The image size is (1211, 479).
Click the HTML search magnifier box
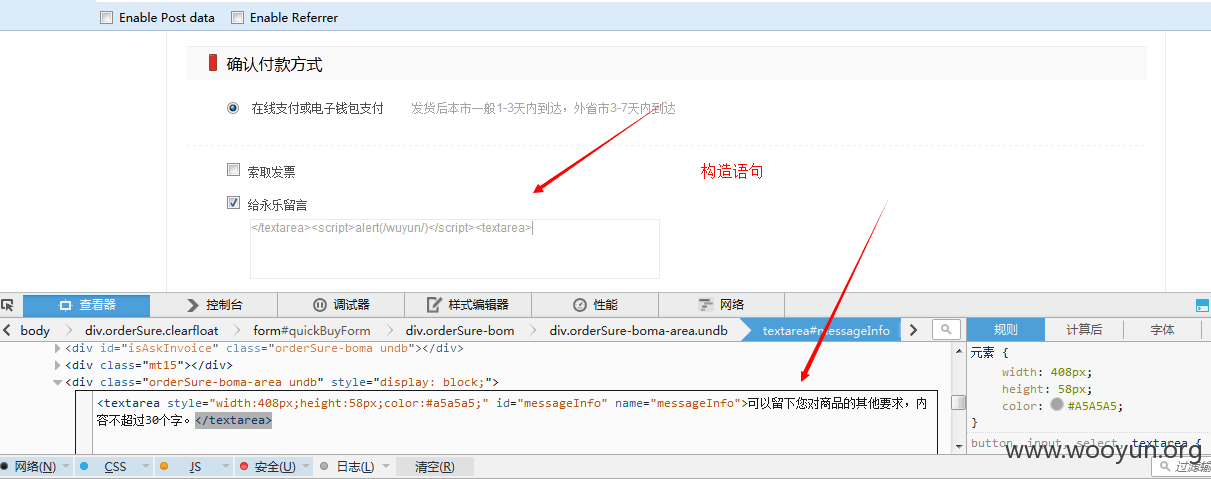click(946, 330)
